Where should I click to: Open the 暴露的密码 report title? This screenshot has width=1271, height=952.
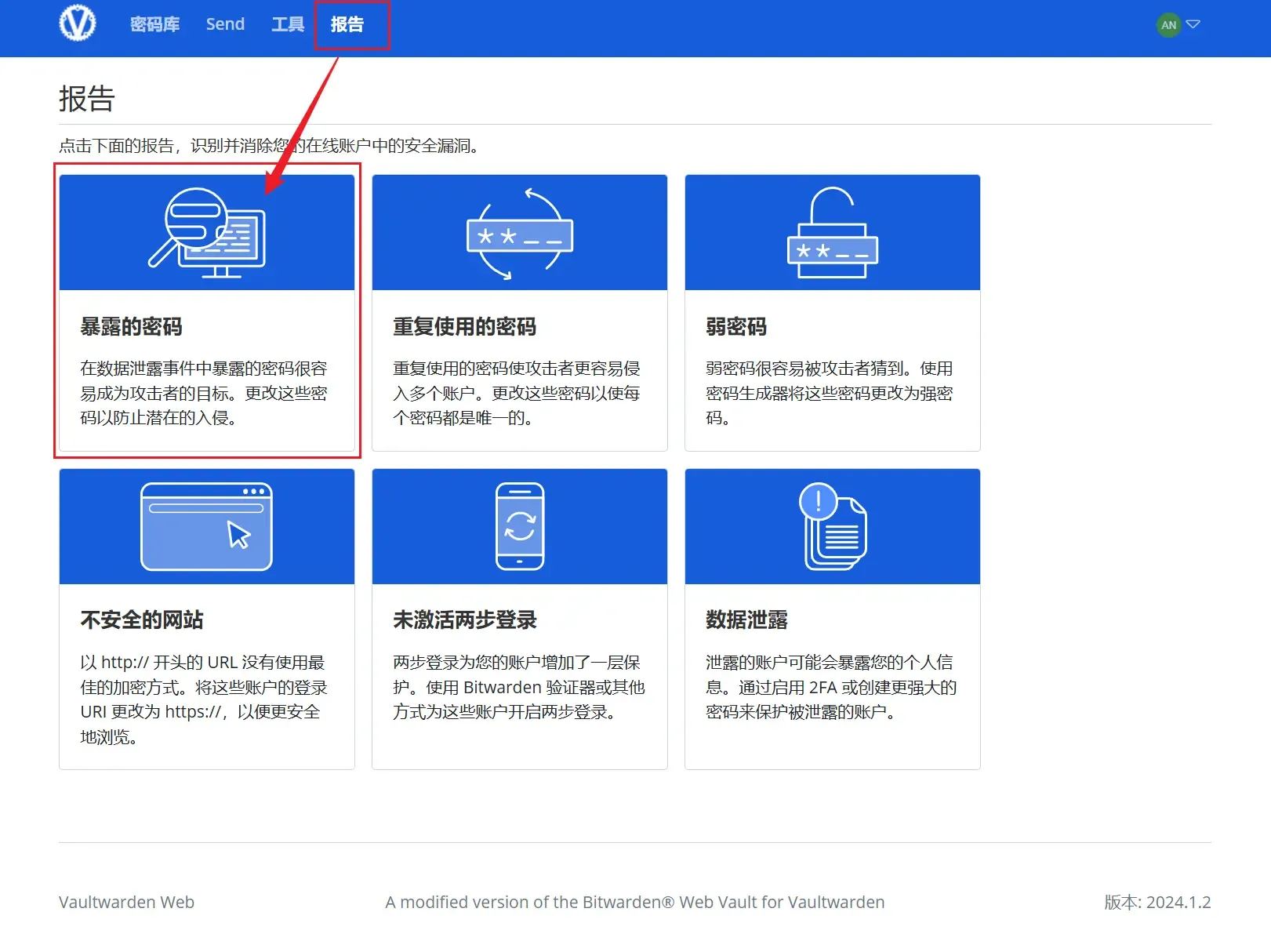coord(131,326)
